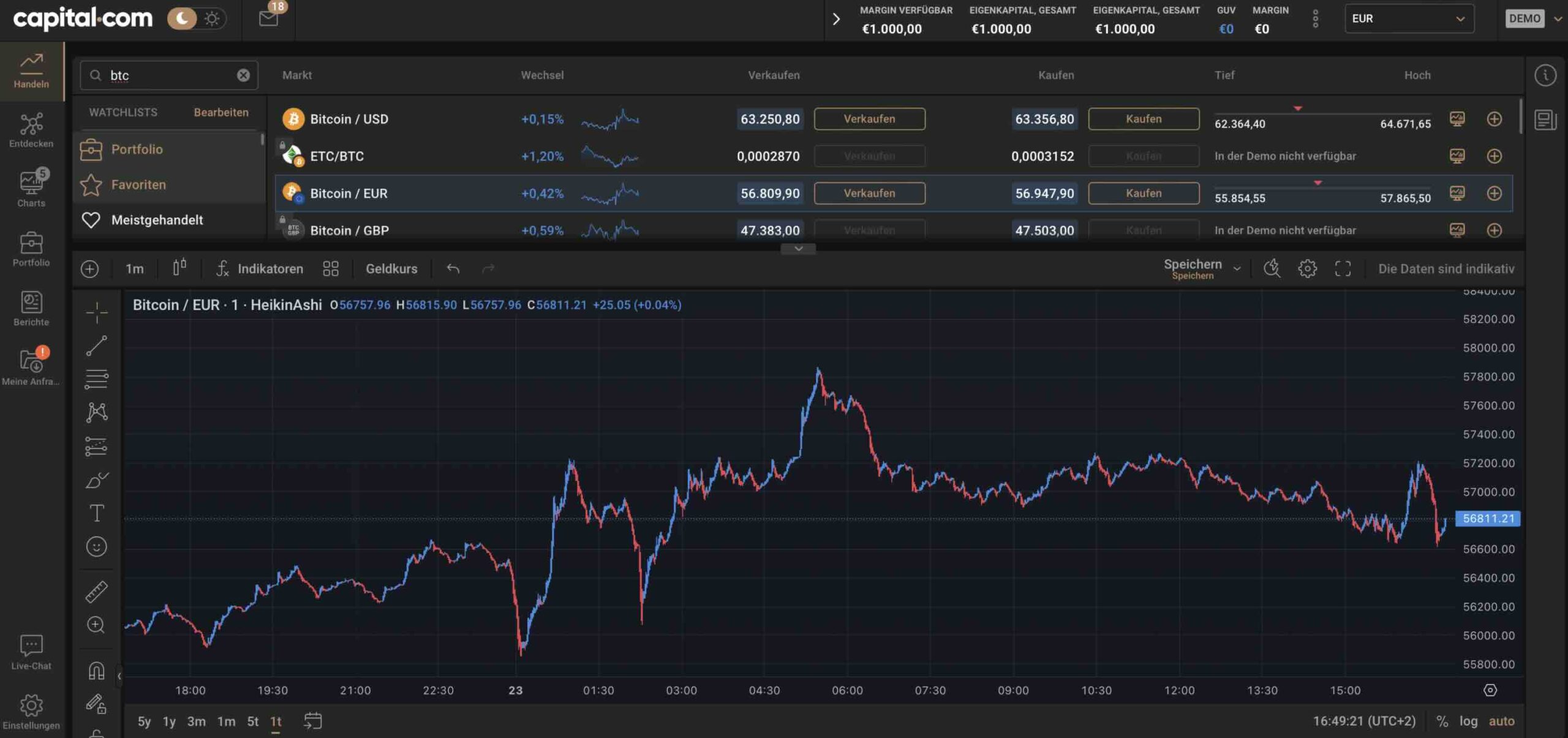Open the Handeln sidebar section

(31, 70)
